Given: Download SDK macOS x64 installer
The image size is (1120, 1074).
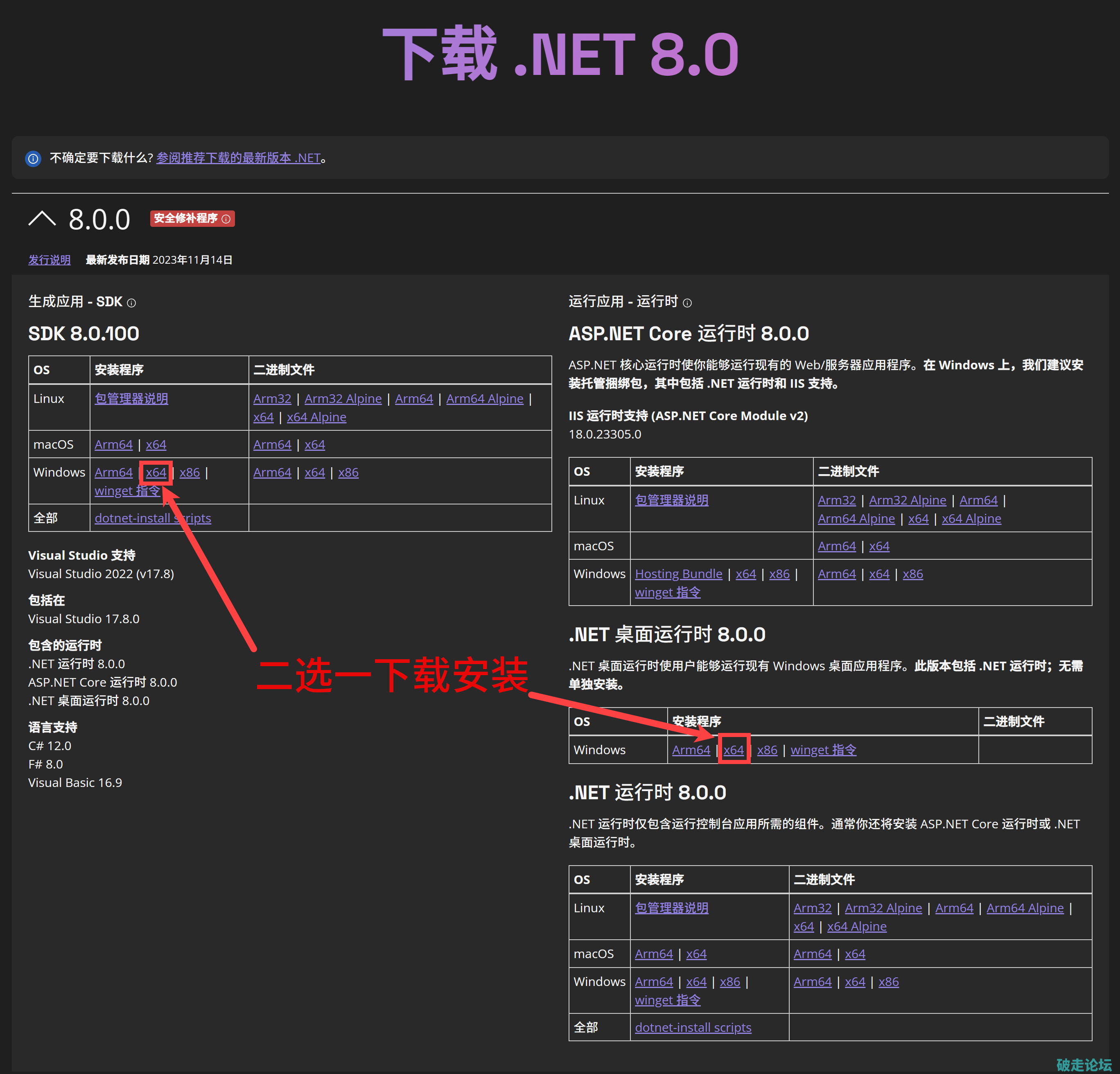Looking at the screenshot, I should tap(156, 445).
